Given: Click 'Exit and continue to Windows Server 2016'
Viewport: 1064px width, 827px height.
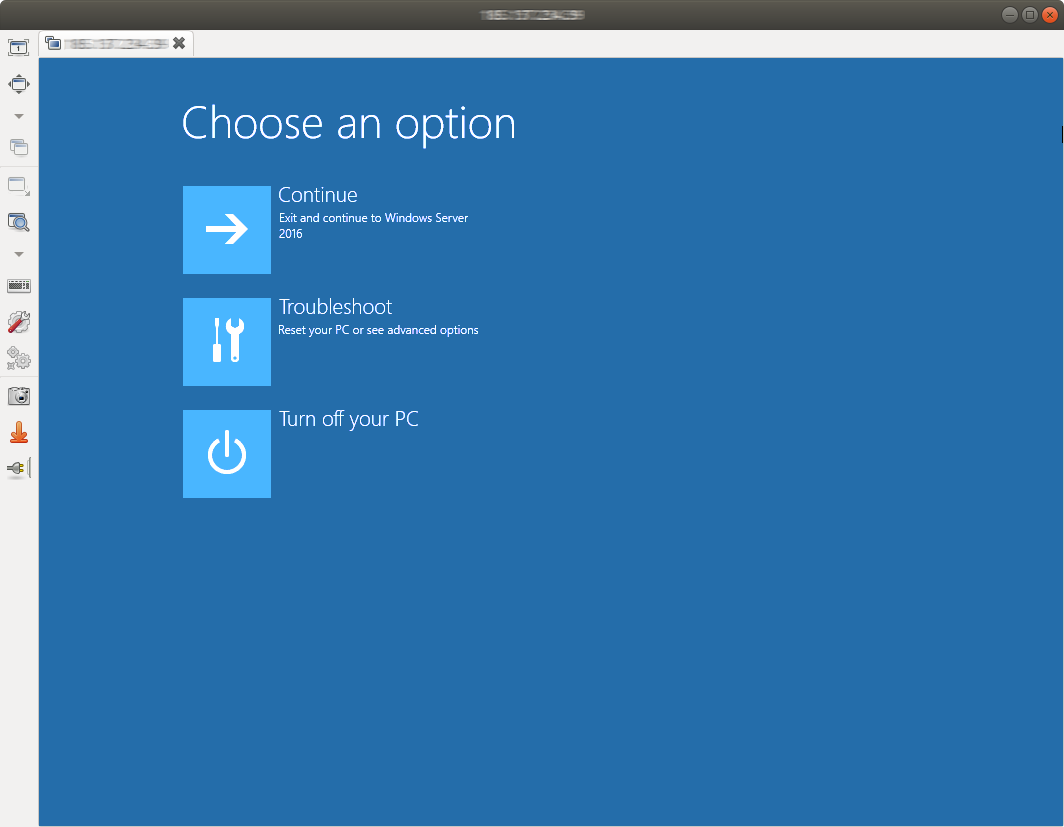Looking at the screenshot, I should point(373,226).
